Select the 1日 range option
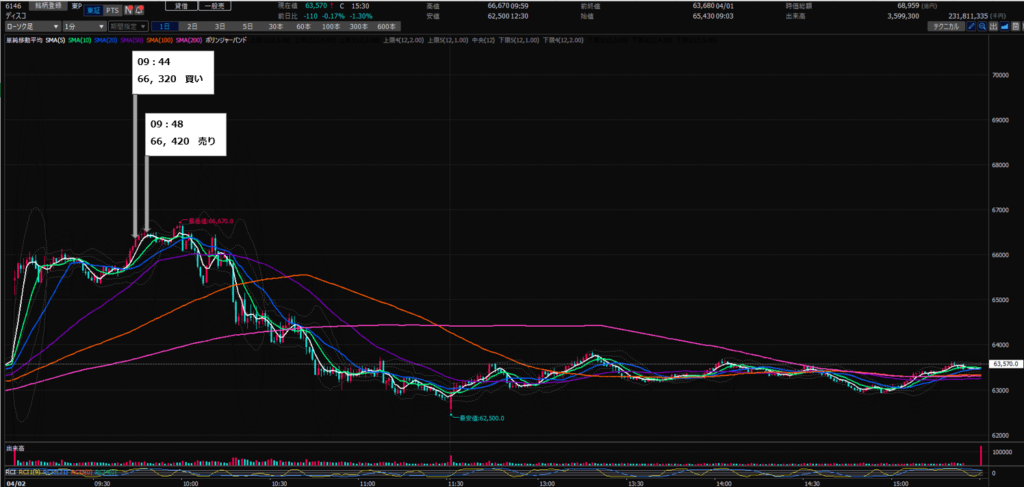Viewport: 1024px width, 487px height. [x=165, y=25]
